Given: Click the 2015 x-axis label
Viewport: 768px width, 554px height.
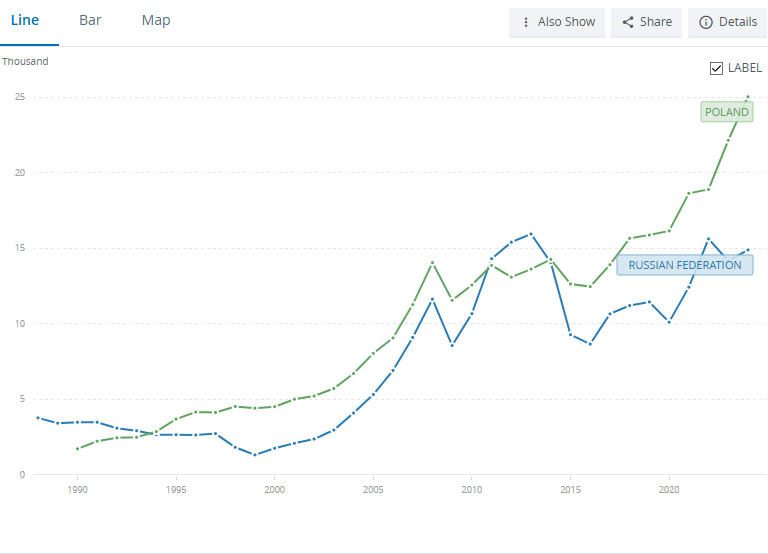Looking at the screenshot, I should (x=570, y=489).
